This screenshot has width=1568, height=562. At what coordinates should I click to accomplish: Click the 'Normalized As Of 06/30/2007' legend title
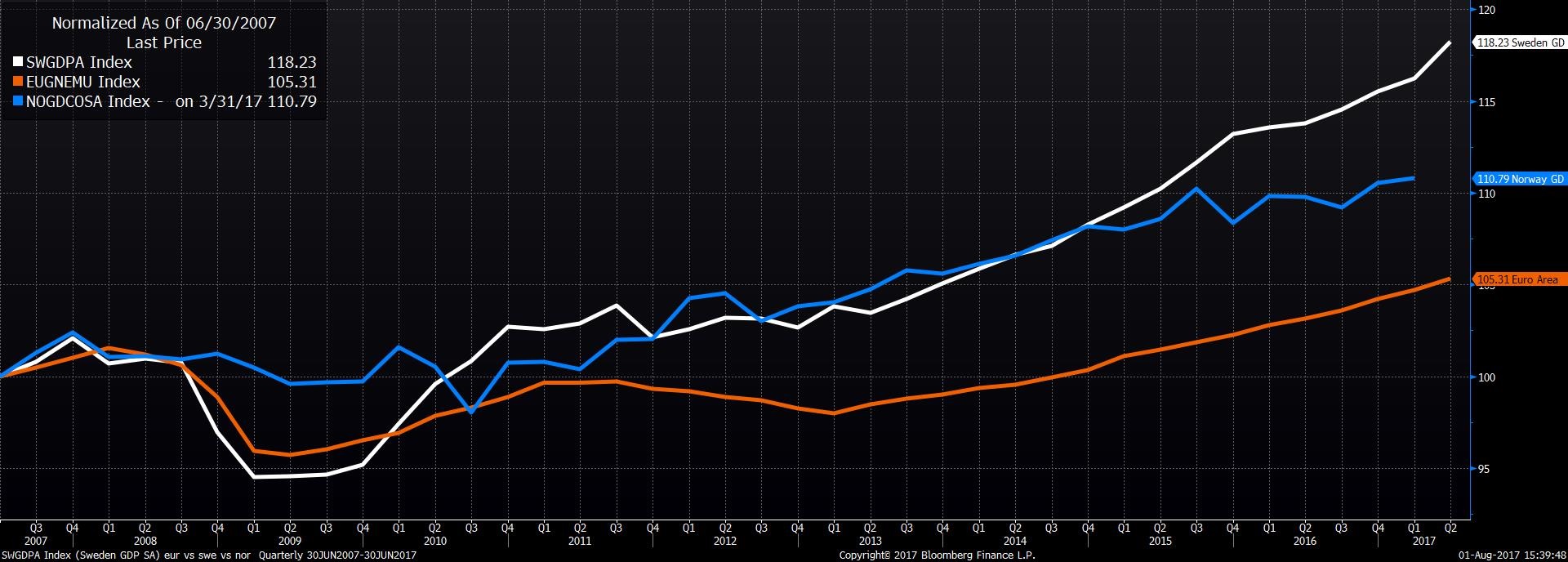[163, 23]
